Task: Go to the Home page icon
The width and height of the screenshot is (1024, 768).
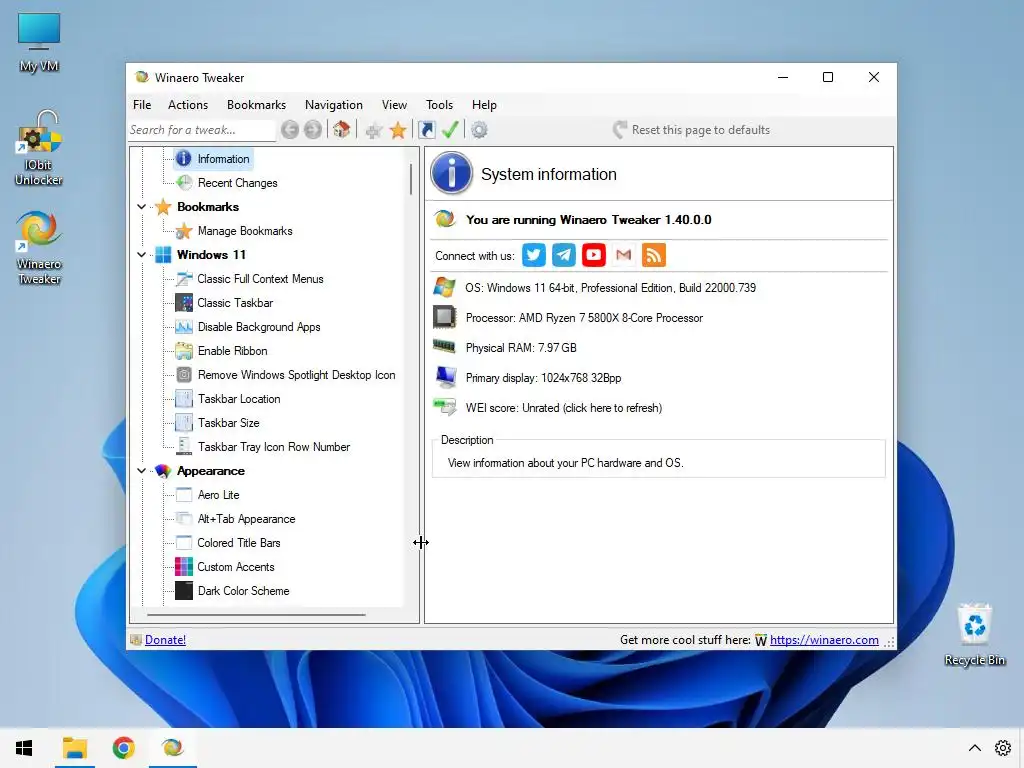Action: pyautogui.click(x=341, y=130)
